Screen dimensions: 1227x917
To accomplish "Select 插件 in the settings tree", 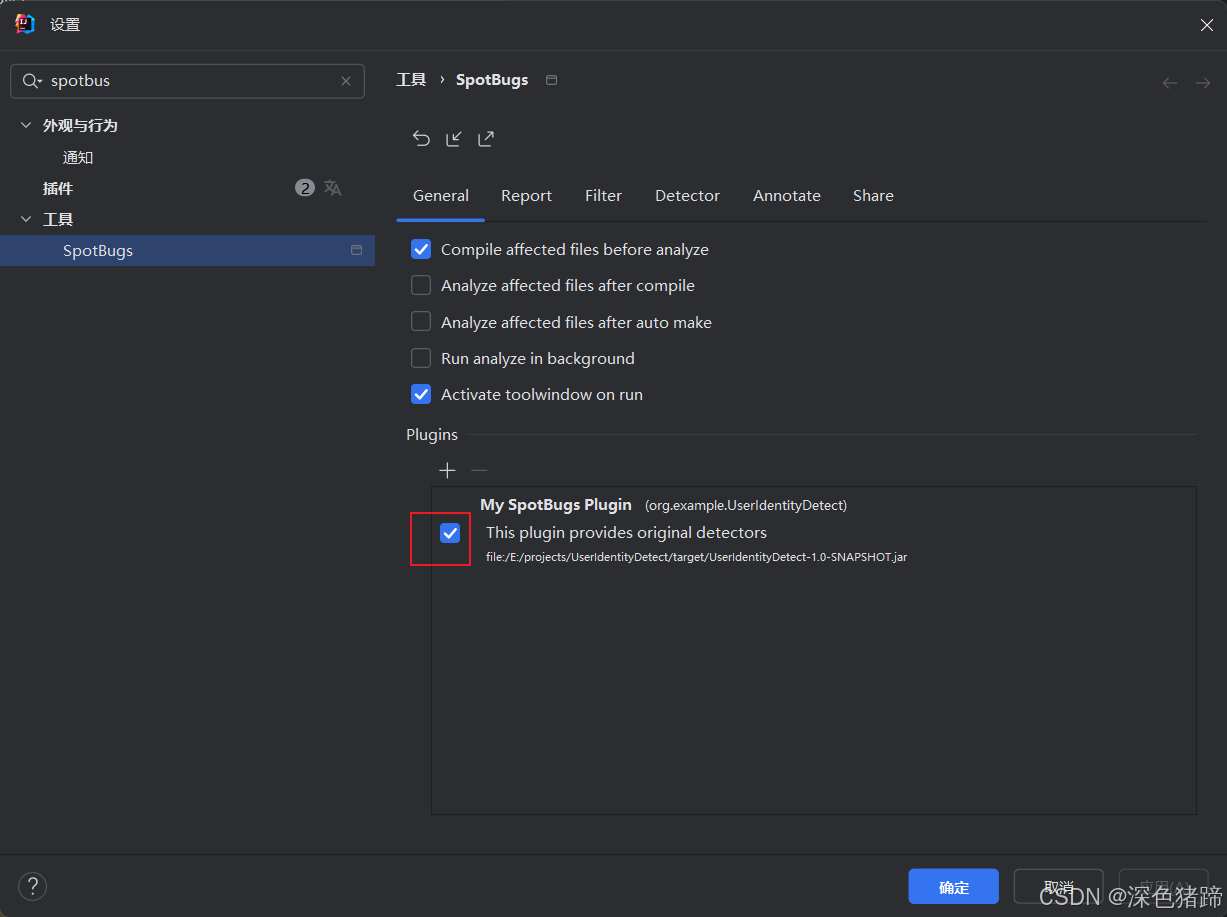I will coord(58,188).
